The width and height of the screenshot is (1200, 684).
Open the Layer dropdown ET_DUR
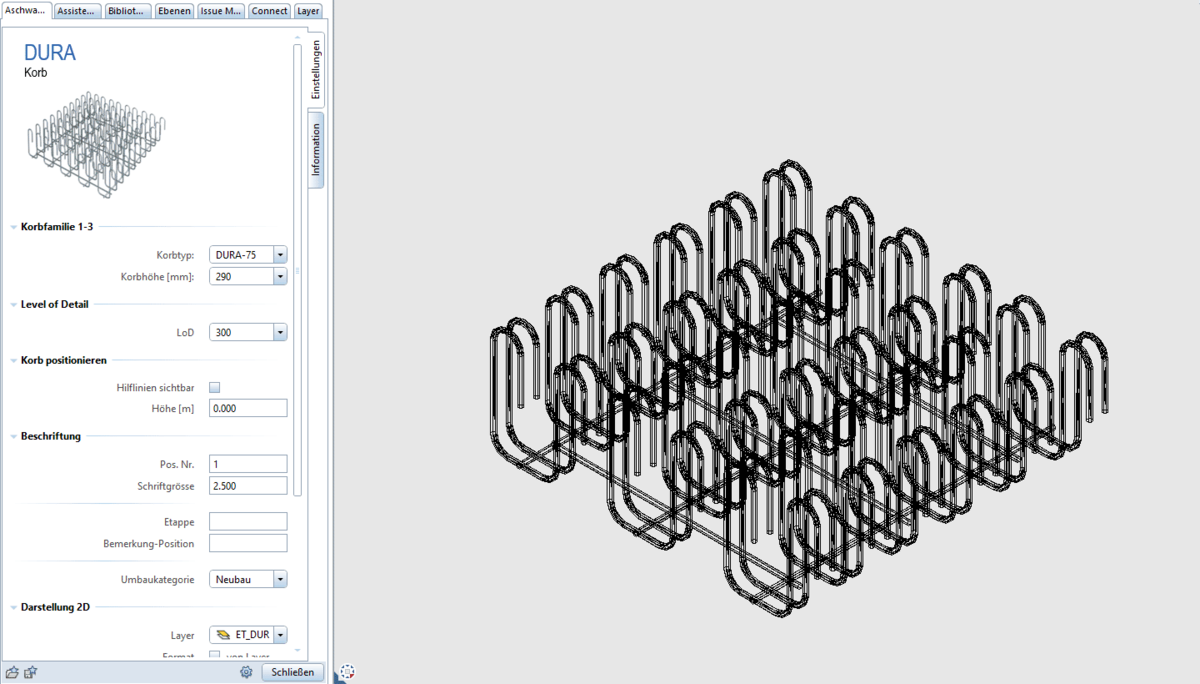click(x=248, y=635)
